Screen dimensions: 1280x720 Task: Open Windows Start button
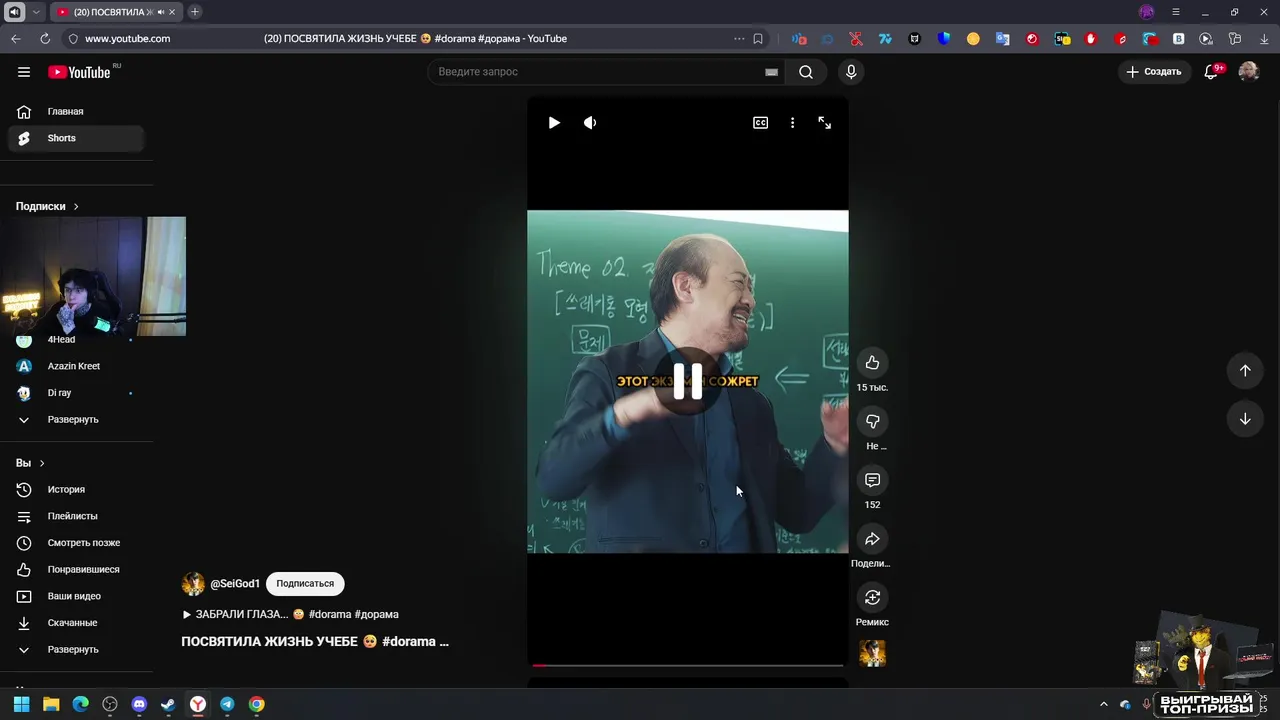(21, 704)
